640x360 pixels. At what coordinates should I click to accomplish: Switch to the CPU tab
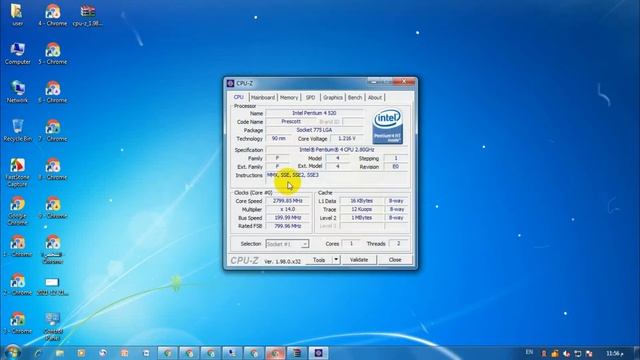[239, 97]
